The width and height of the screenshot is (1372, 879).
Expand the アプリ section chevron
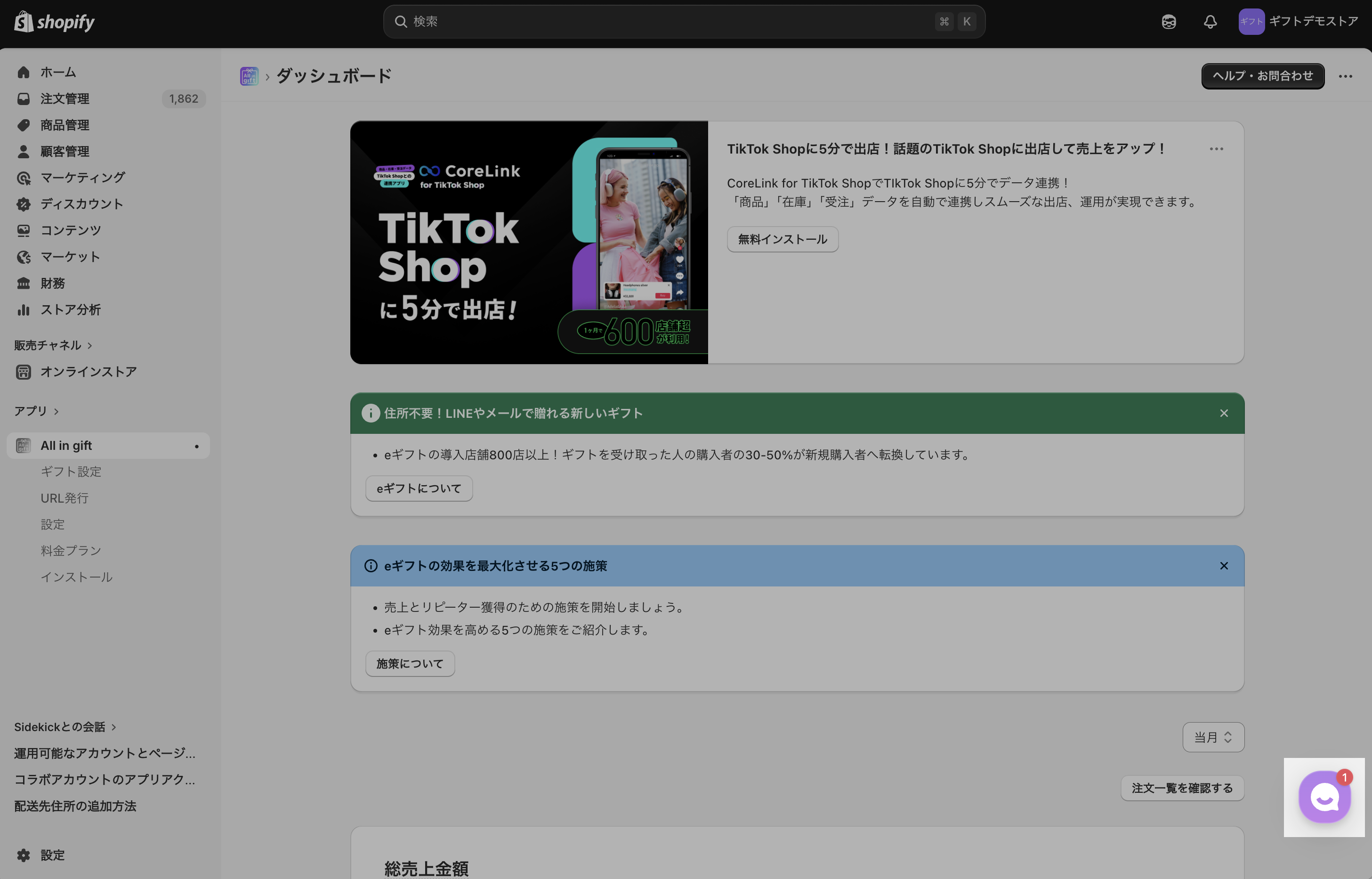click(56, 412)
